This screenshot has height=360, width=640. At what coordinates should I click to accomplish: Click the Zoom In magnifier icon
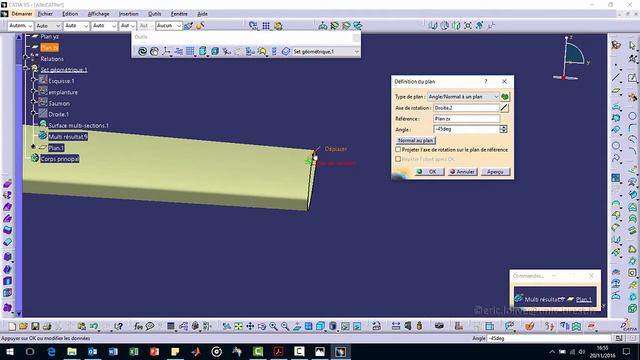tap(273, 326)
